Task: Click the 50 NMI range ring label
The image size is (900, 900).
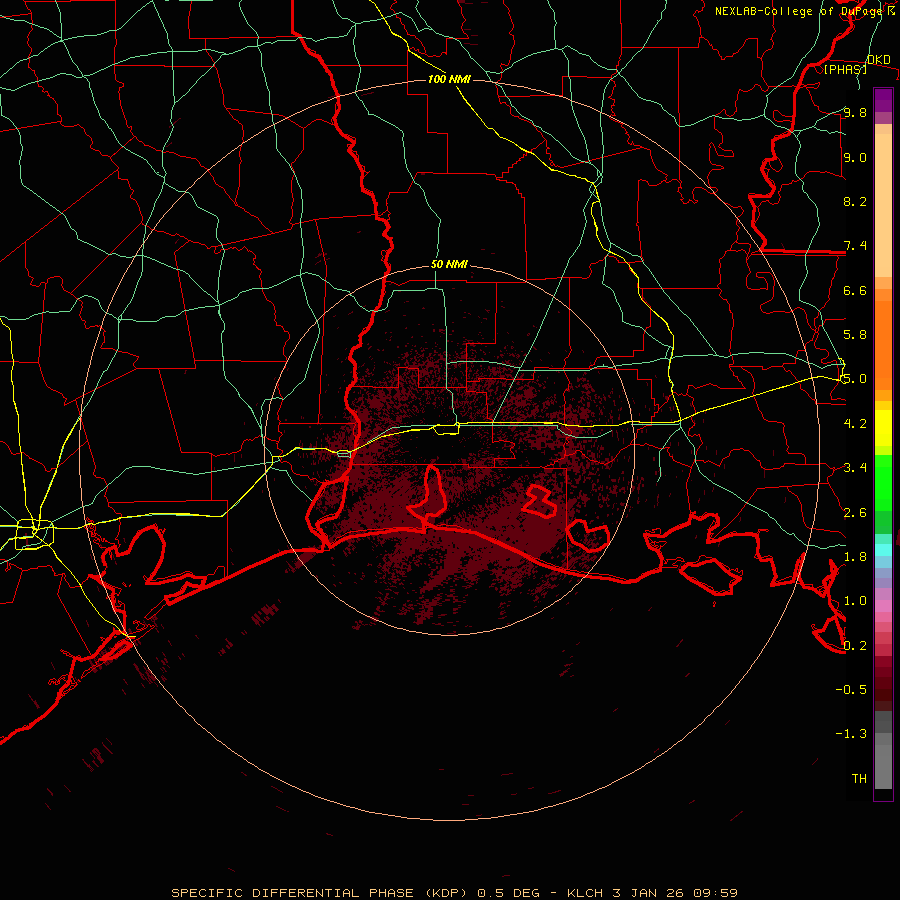Action: pos(449,264)
